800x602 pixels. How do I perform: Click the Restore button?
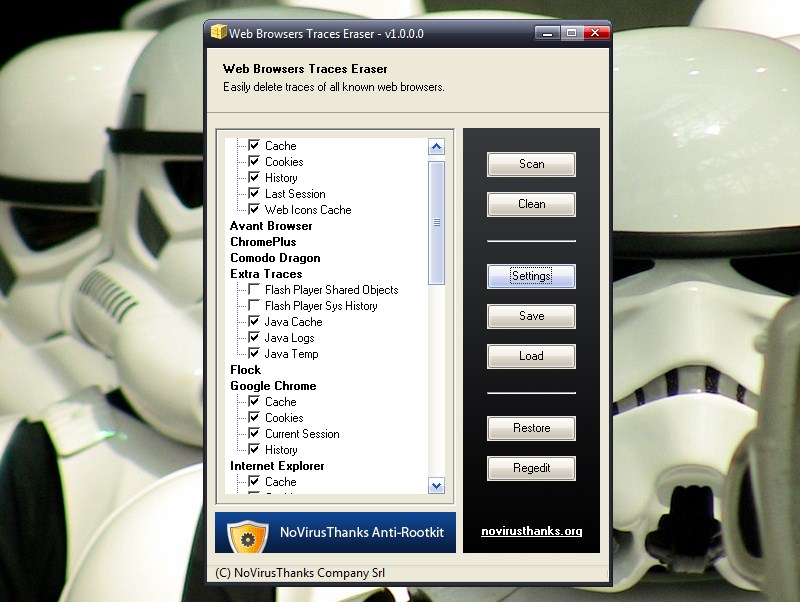coord(531,428)
